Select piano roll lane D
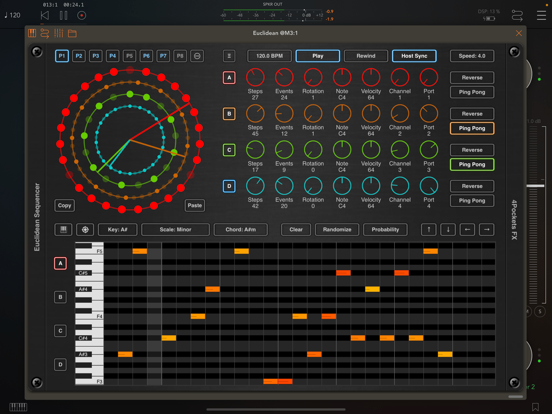 click(61, 365)
